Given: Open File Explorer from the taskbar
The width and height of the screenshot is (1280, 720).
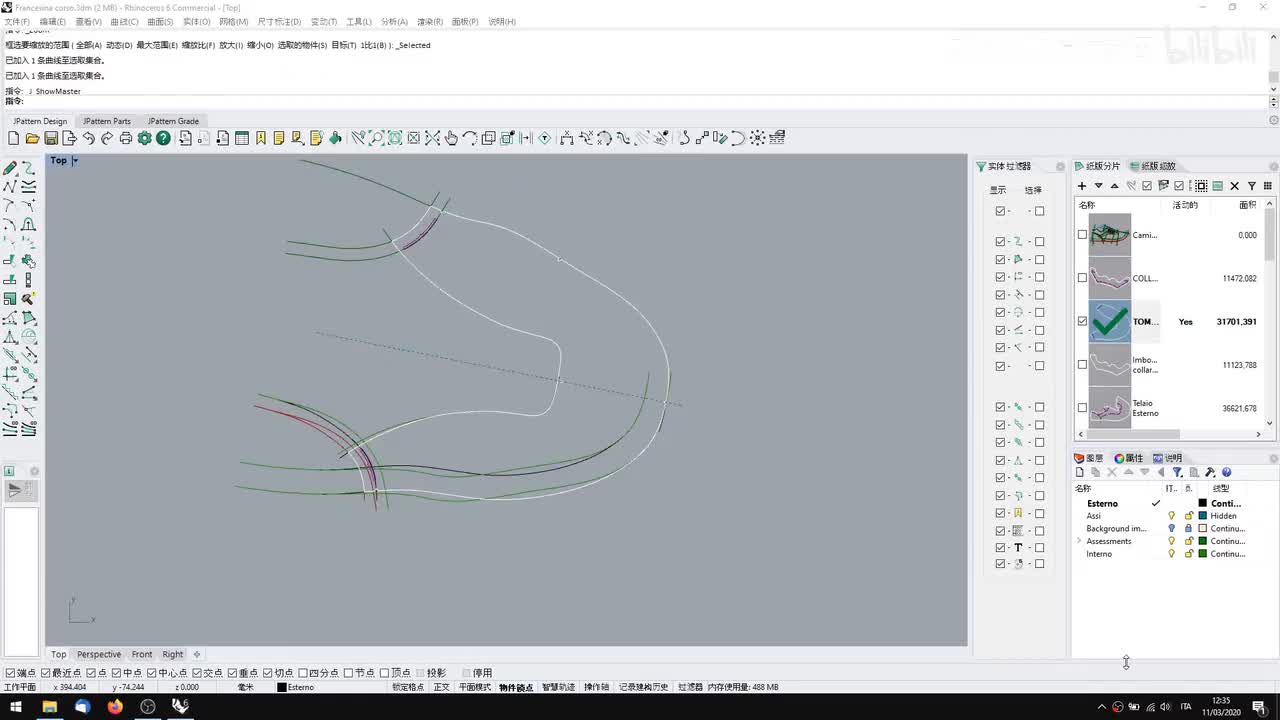Looking at the screenshot, I should tap(49, 706).
